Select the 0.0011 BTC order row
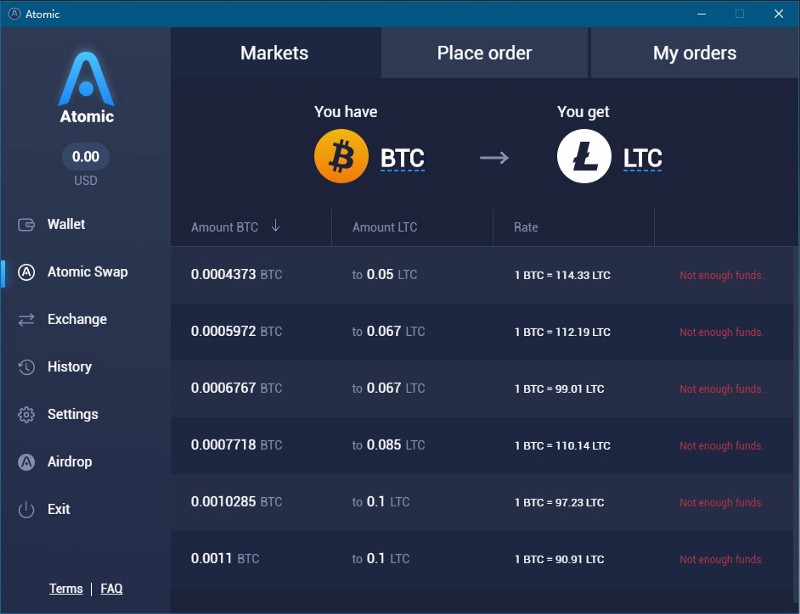800x614 pixels. point(482,559)
